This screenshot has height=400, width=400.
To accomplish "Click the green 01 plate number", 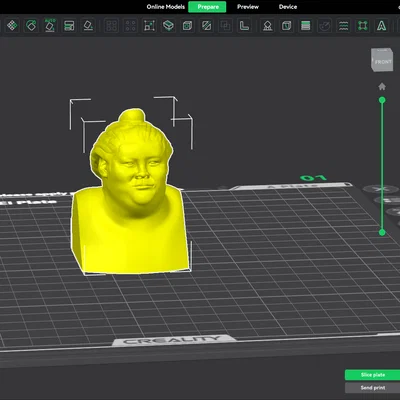I will [x=313, y=178].
